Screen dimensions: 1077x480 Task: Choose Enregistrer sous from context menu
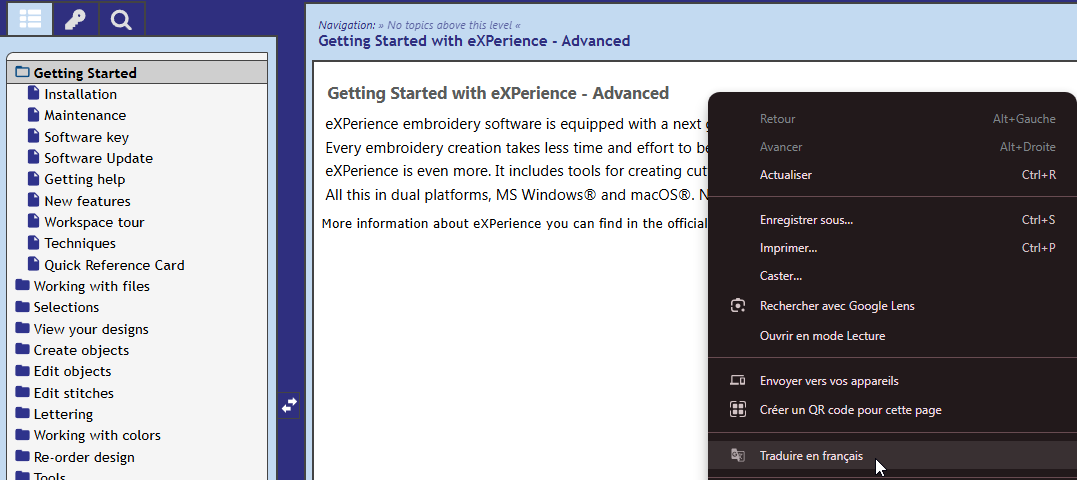806,220
